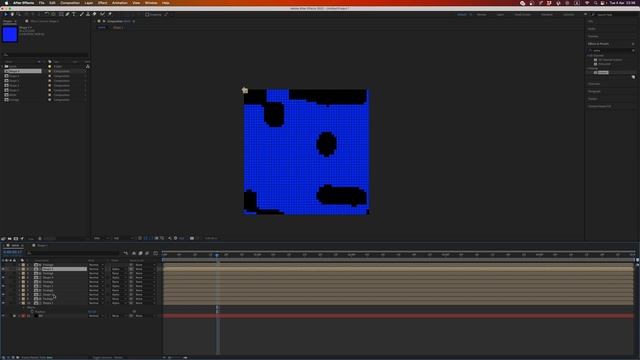Click the red label color of layer 11
This screenshot has width=640, height=360.
pos(23,316)
